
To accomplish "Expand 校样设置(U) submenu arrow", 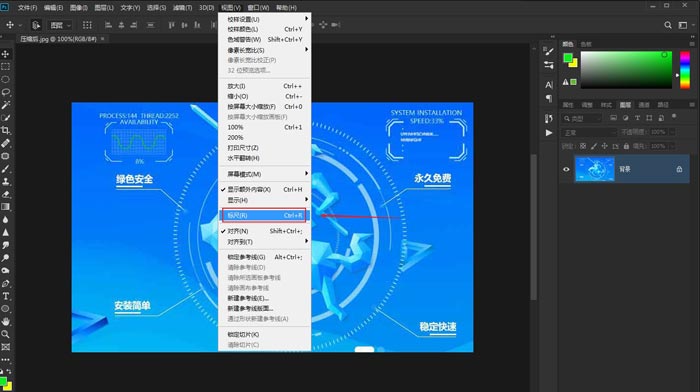I will coord(307,19).
